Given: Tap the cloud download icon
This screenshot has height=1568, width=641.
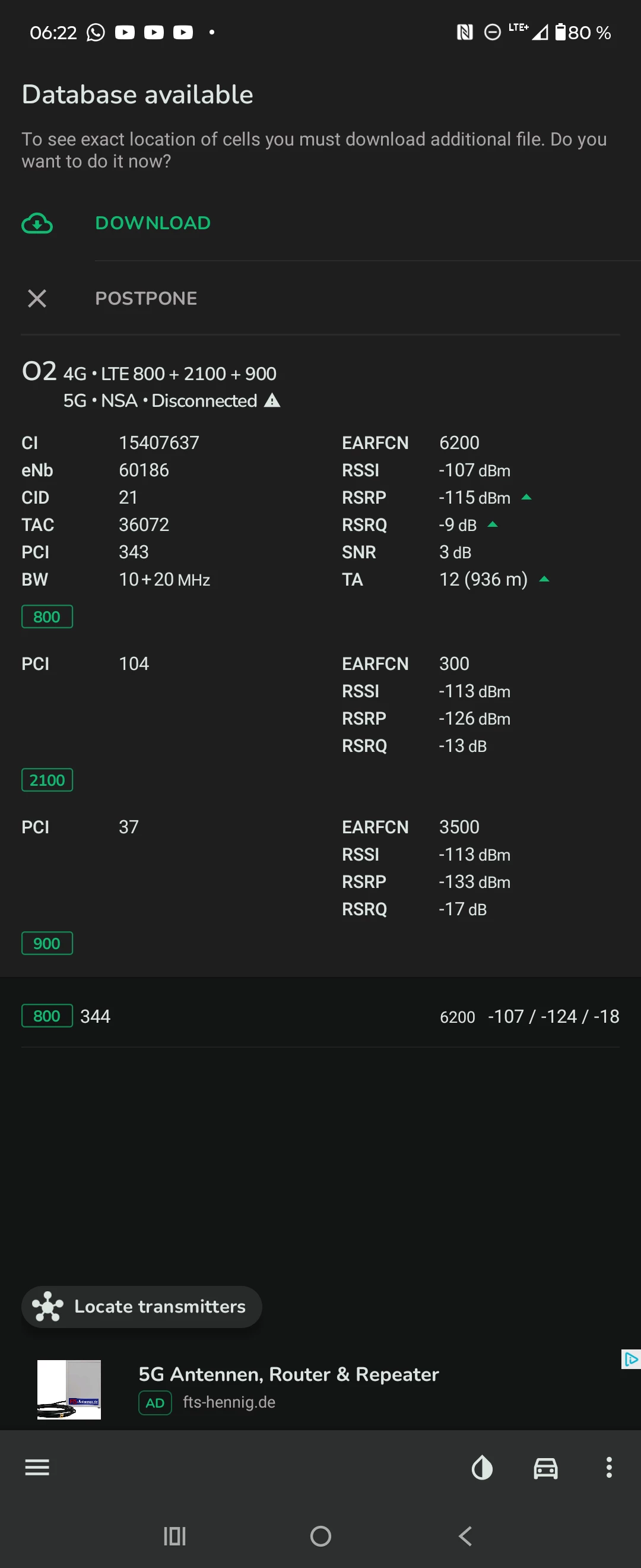Looking at the screenshot, I should tap(37, 223).
